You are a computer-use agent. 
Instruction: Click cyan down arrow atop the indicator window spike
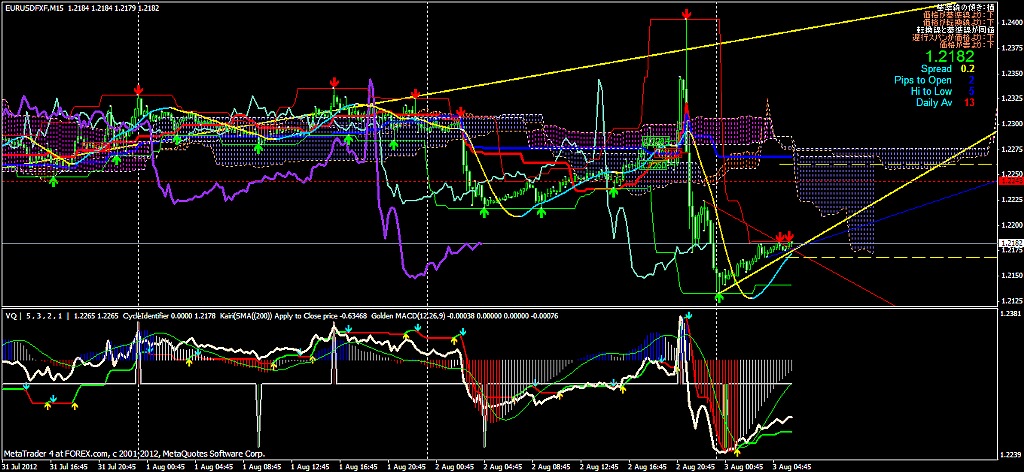click(x=686, y=316)
